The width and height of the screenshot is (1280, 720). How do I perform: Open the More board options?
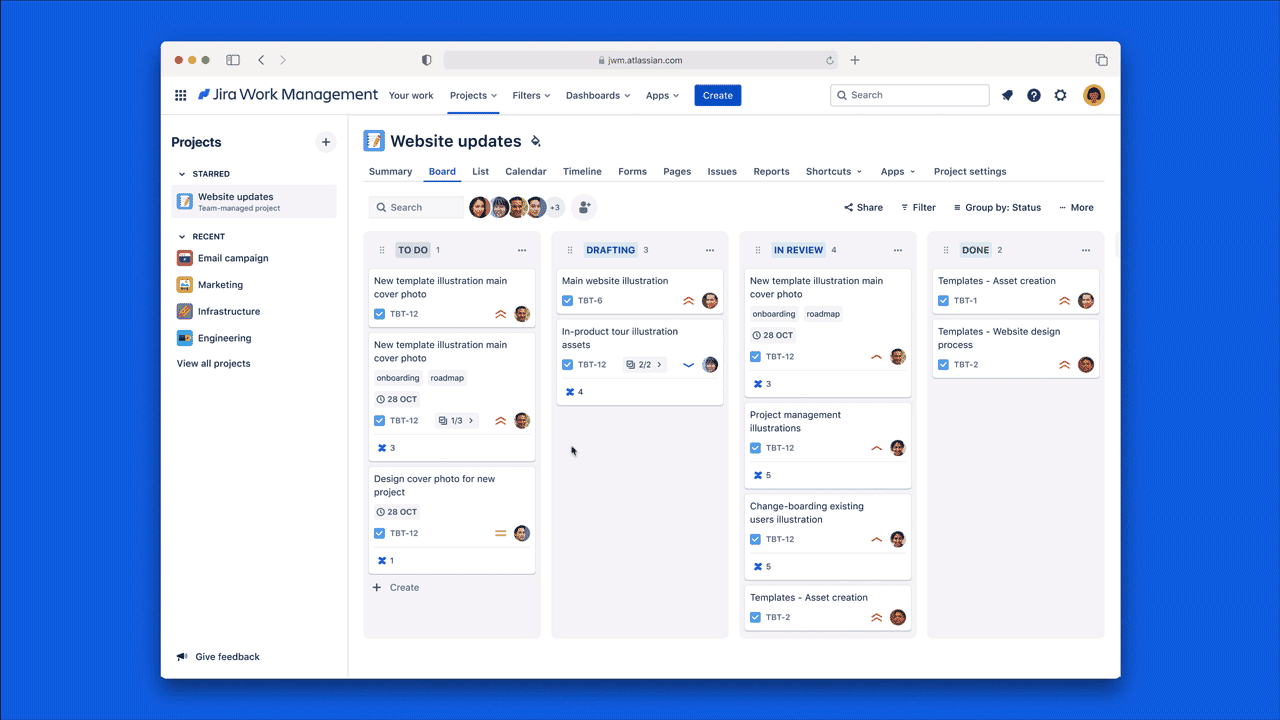point(1076,208)
